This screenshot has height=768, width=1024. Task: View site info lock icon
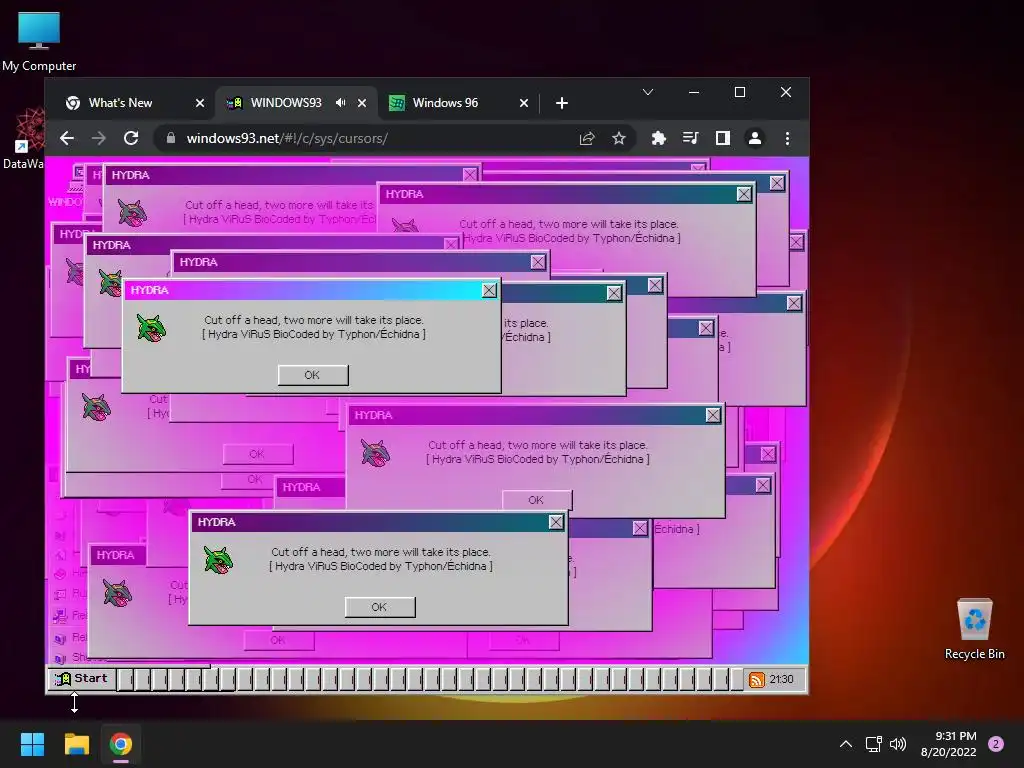coord(170,138)
